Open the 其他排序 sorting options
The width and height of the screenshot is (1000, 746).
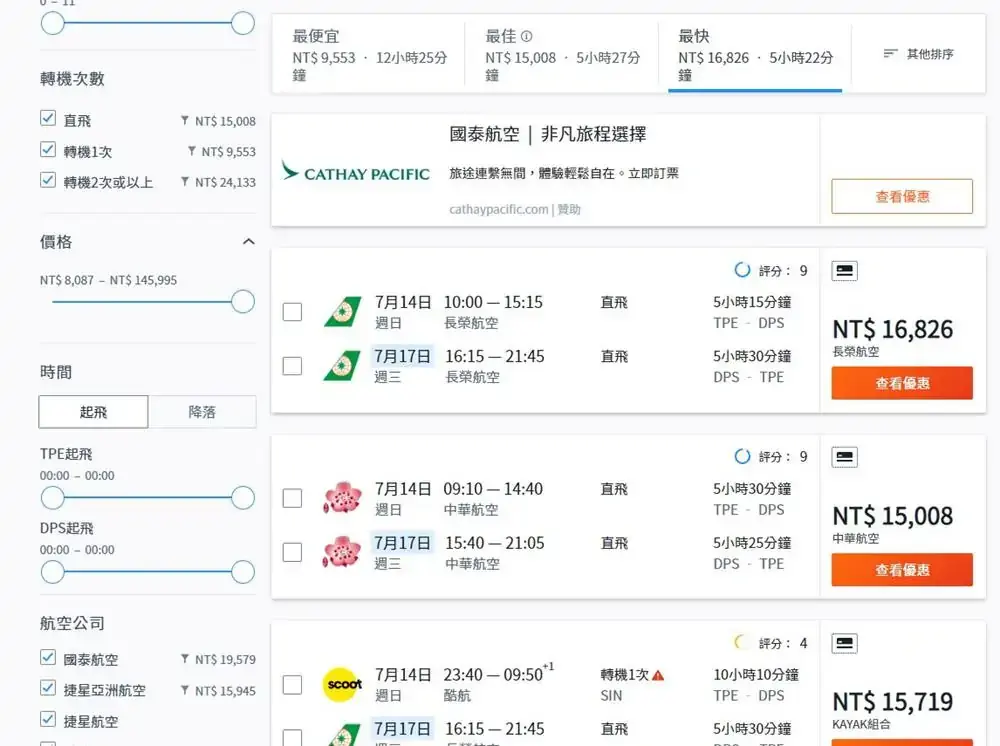tap(918, 54)
